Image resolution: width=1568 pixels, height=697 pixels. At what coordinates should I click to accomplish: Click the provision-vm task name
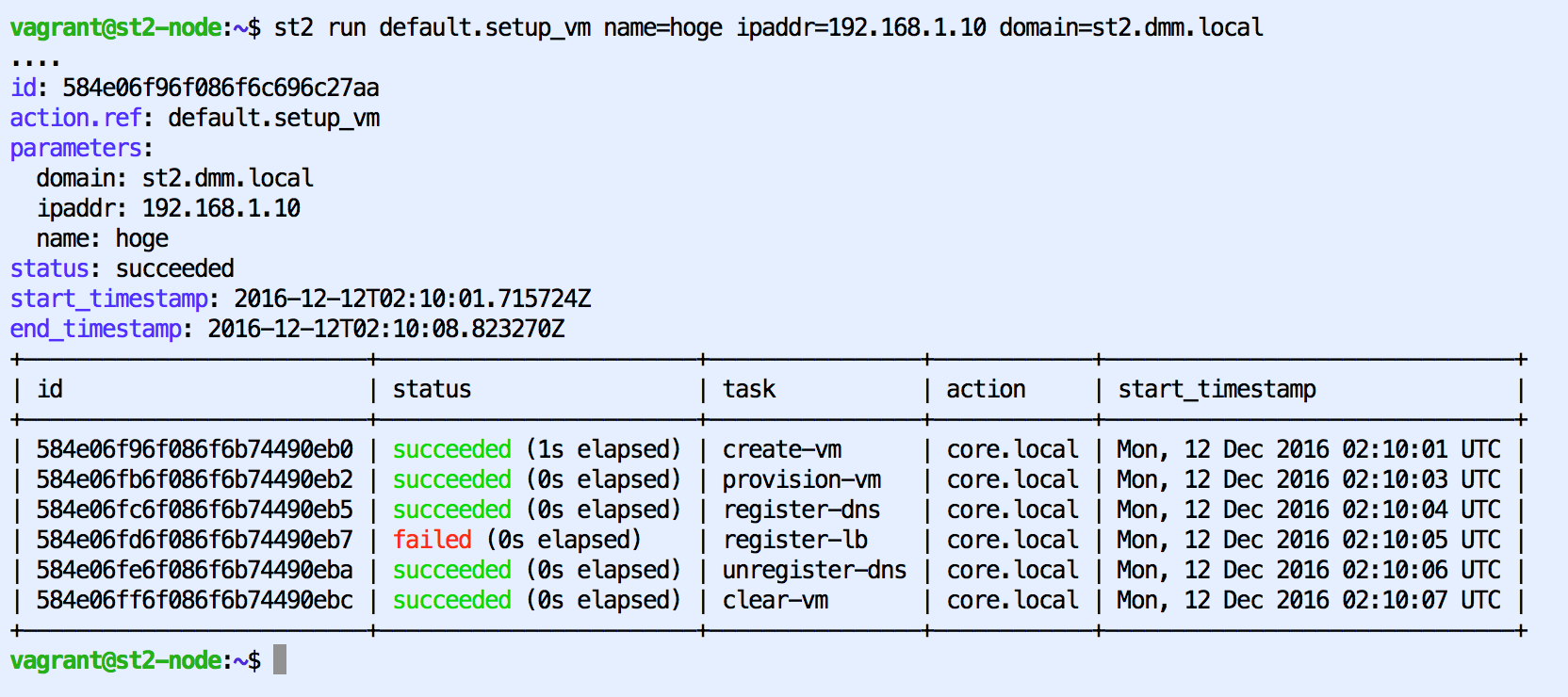pyautogui.click(x=802, y=479)
